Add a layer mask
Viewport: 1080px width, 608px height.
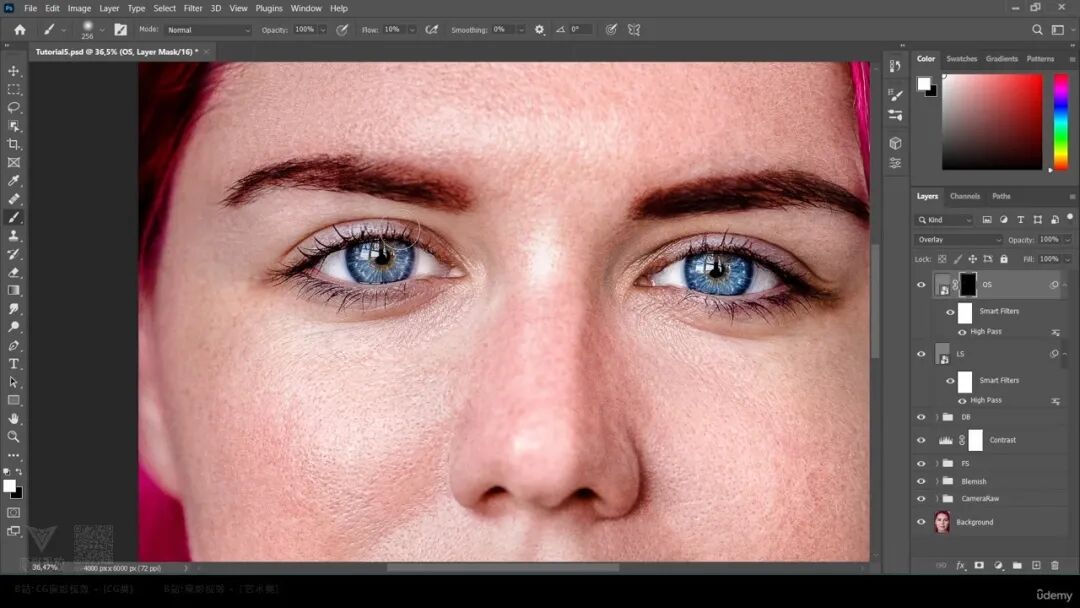tap(979, 565)
